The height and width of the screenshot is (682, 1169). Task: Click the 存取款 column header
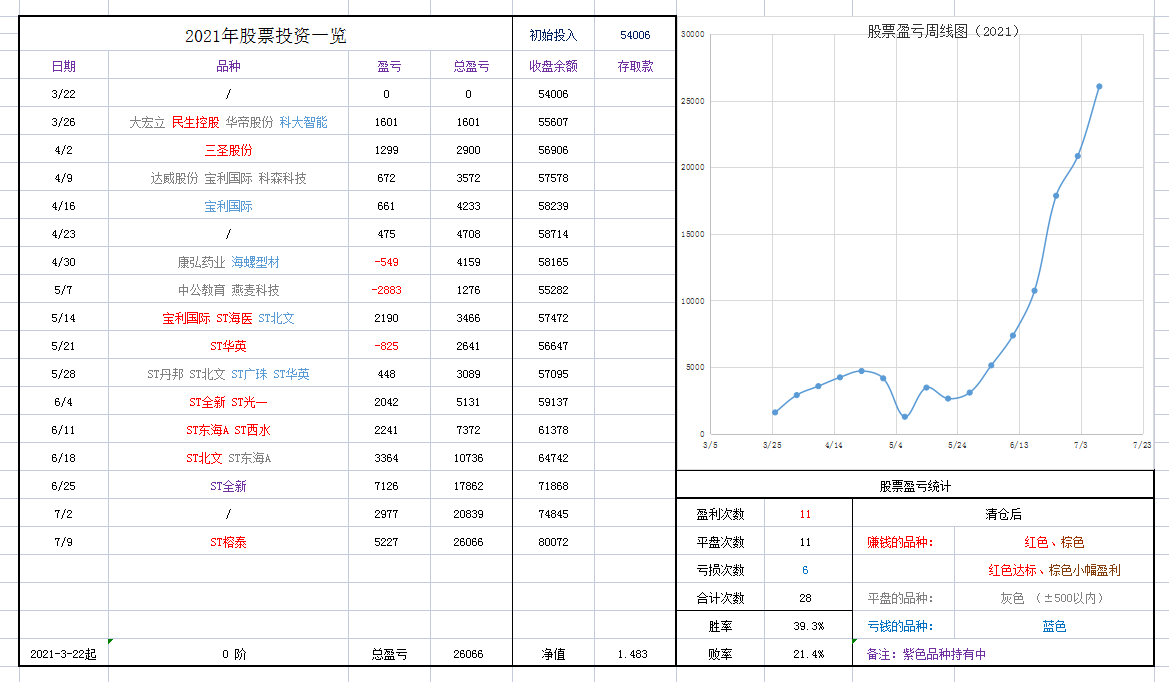click(x=635, y=66)
